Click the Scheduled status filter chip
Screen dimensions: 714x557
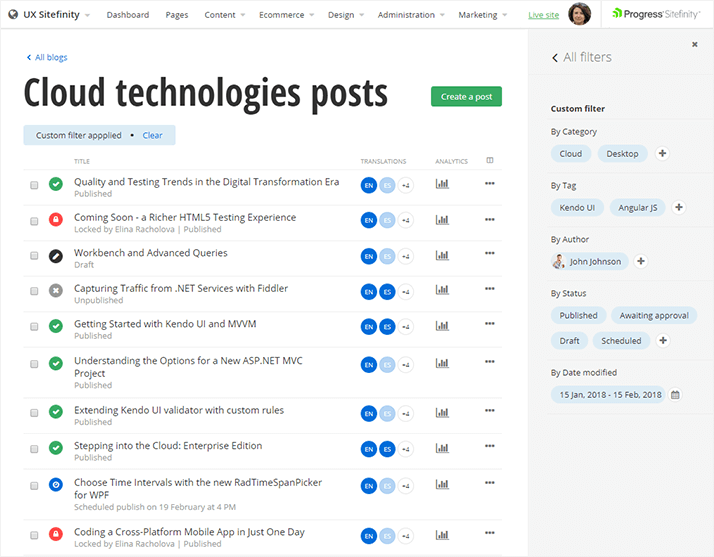point(621,341)
